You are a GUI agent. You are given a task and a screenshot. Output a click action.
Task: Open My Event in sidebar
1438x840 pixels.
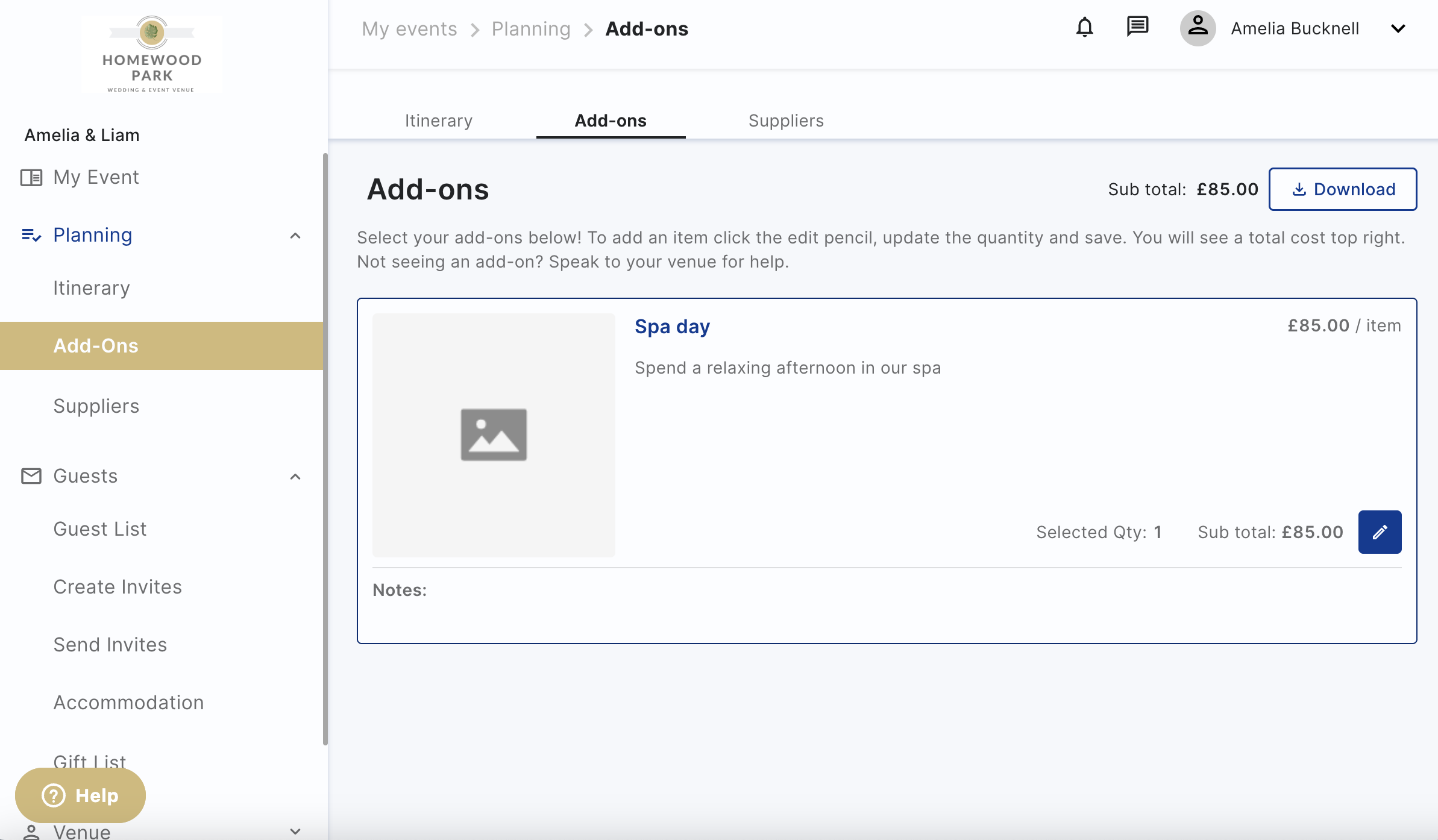pos(96,177)
